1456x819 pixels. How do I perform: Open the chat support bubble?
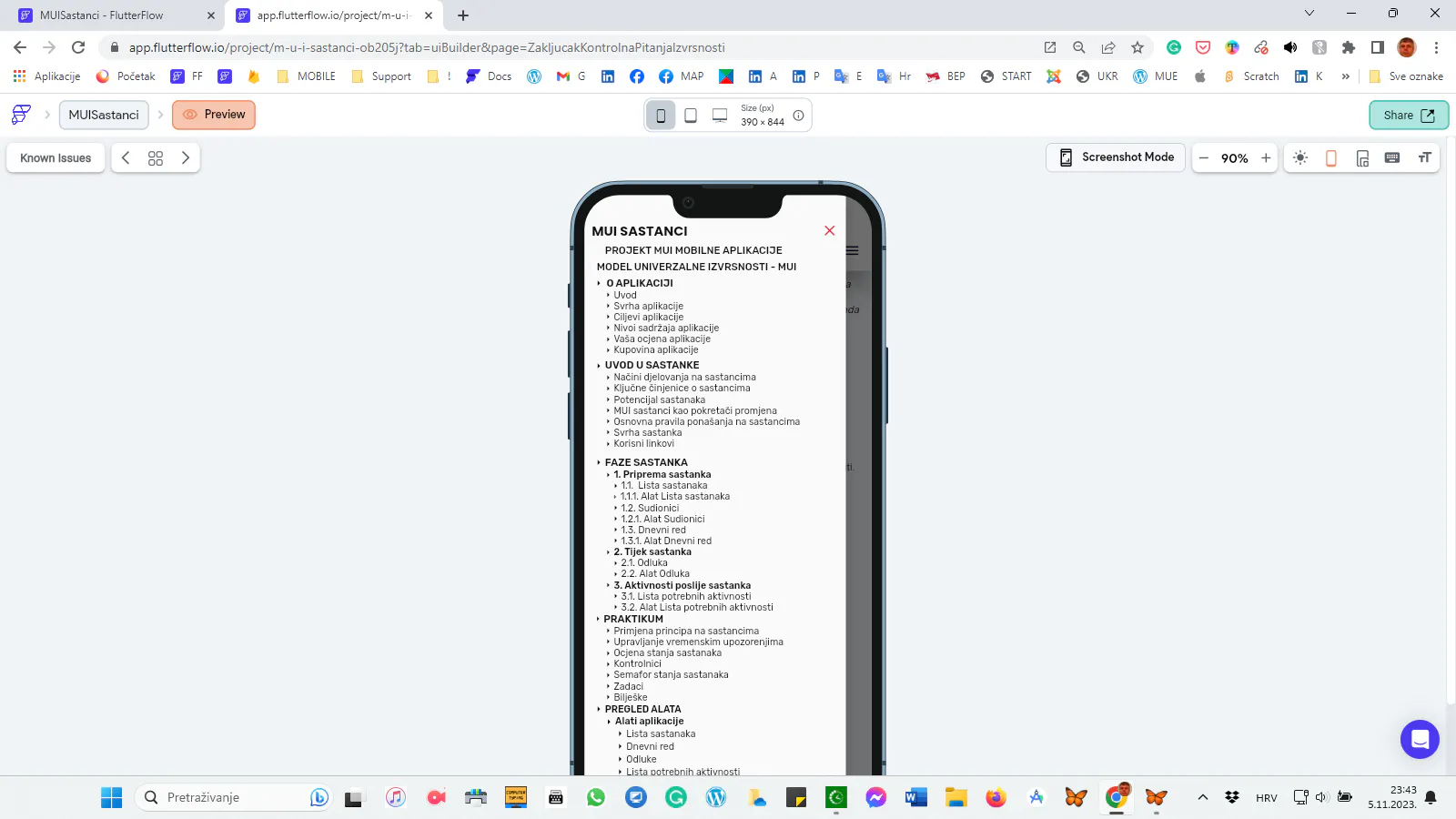[x=1420, y=739]
